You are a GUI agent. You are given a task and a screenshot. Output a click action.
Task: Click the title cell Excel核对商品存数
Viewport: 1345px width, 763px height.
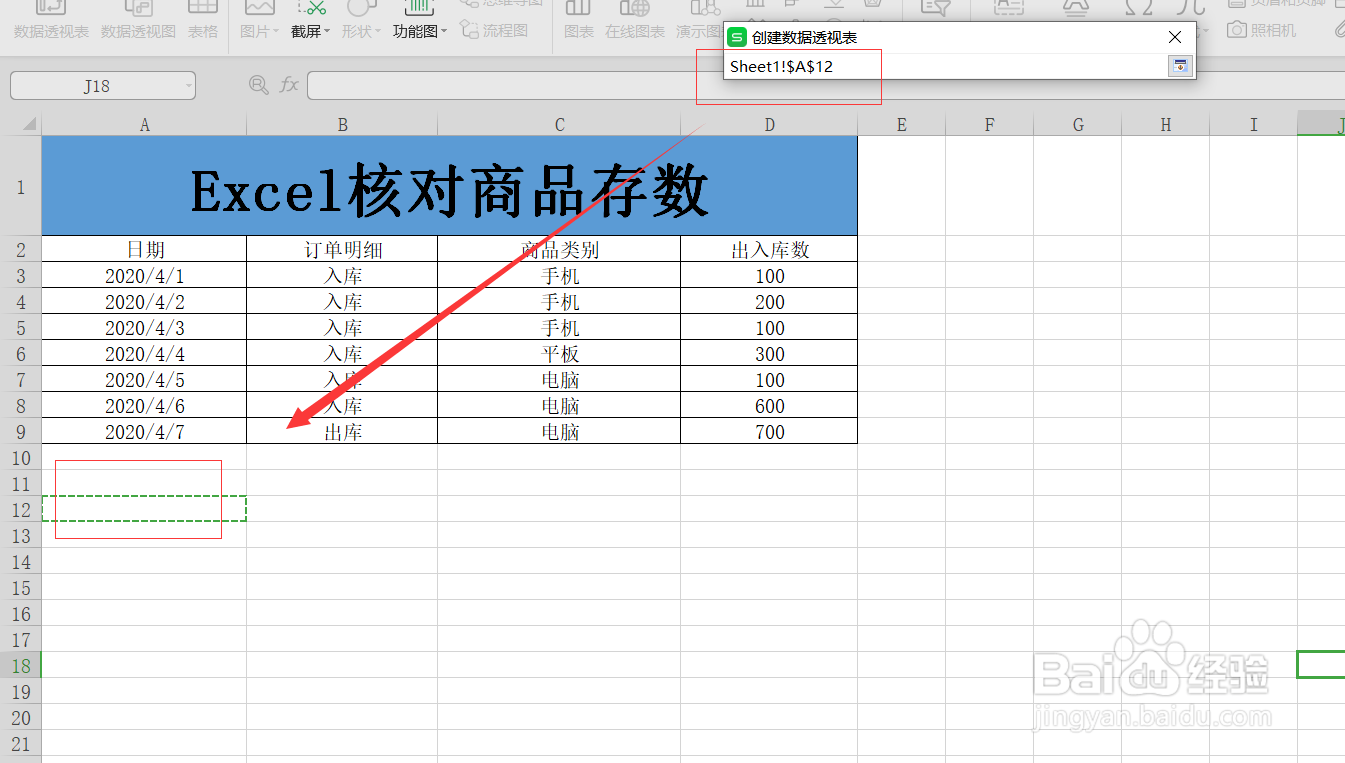point(450,186)
